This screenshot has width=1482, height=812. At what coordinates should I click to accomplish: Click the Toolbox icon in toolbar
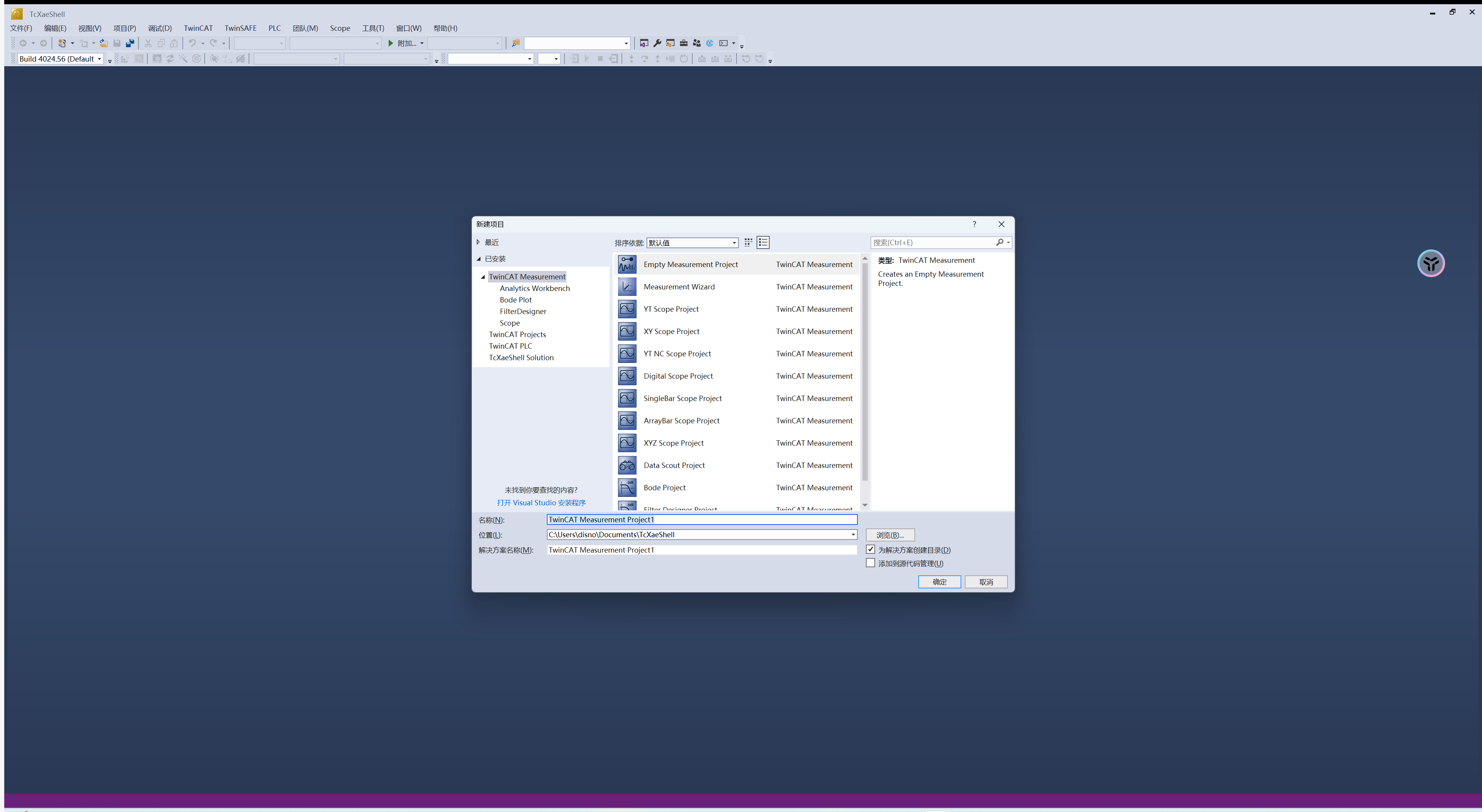click(x=683, y=43)
